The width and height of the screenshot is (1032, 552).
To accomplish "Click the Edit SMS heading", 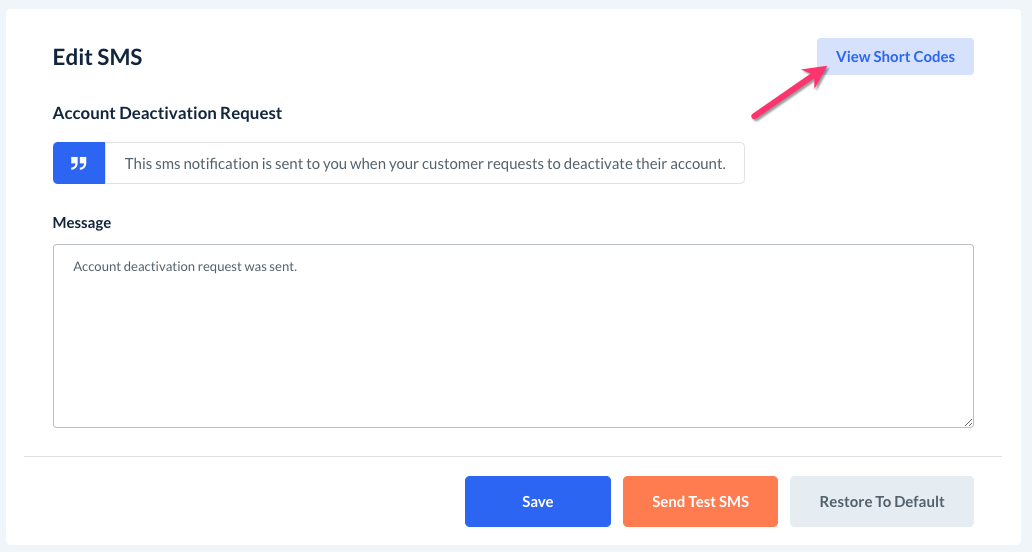I will tap(97, 57).
